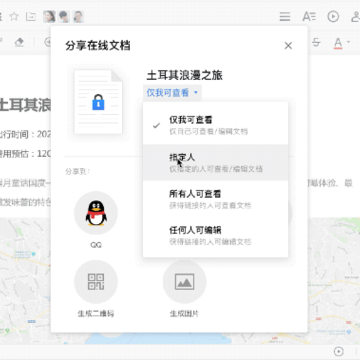Choose the 指定人 permission option
360x360 pixels.
click(215, 162)
